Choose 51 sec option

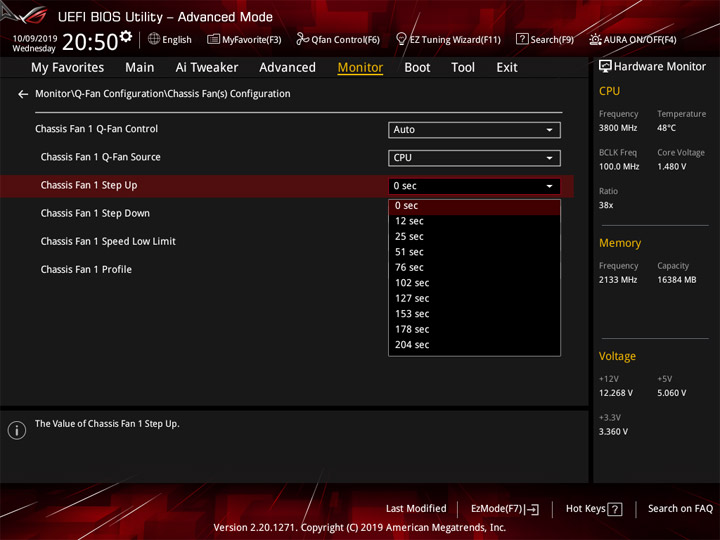(x=474, y=252)
